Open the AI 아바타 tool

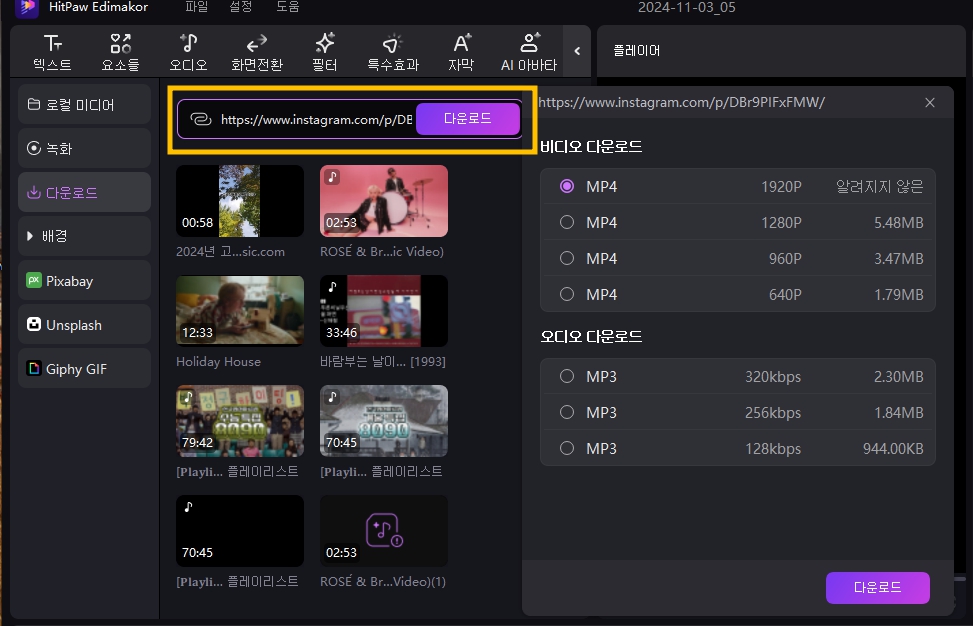tap(529, 53)
